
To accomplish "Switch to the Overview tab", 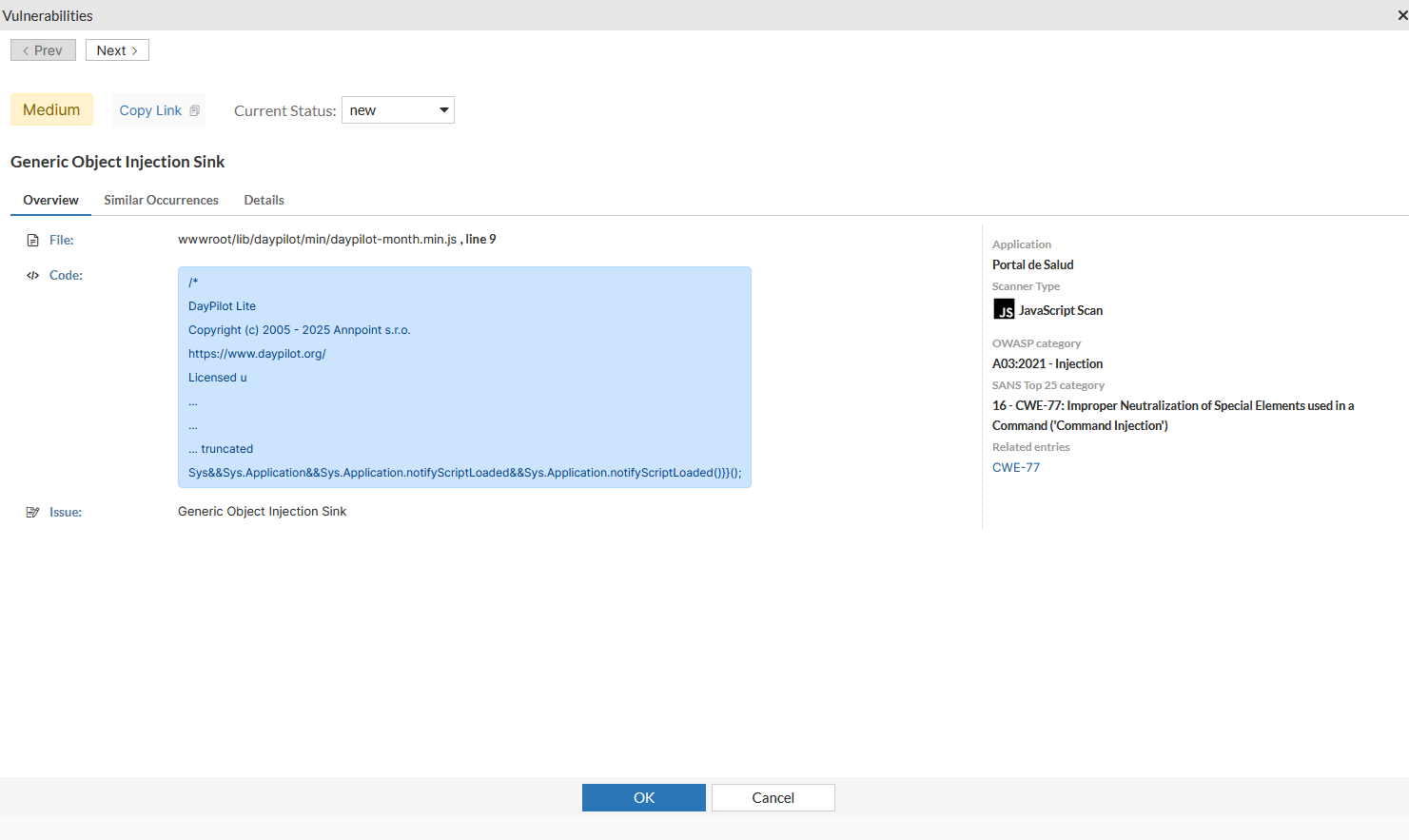I will (51, 200).
